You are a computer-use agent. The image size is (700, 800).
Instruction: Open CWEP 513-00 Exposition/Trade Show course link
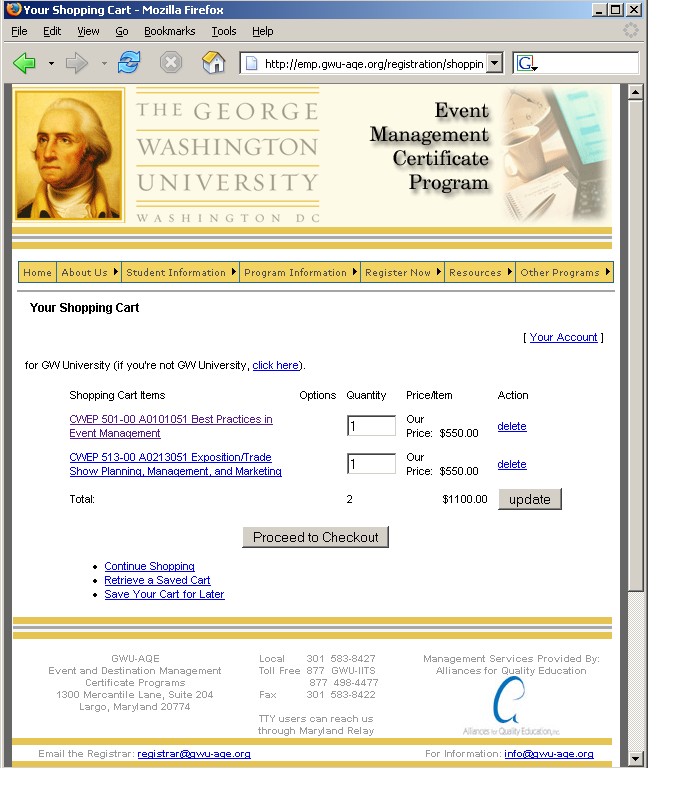(176, 464)
